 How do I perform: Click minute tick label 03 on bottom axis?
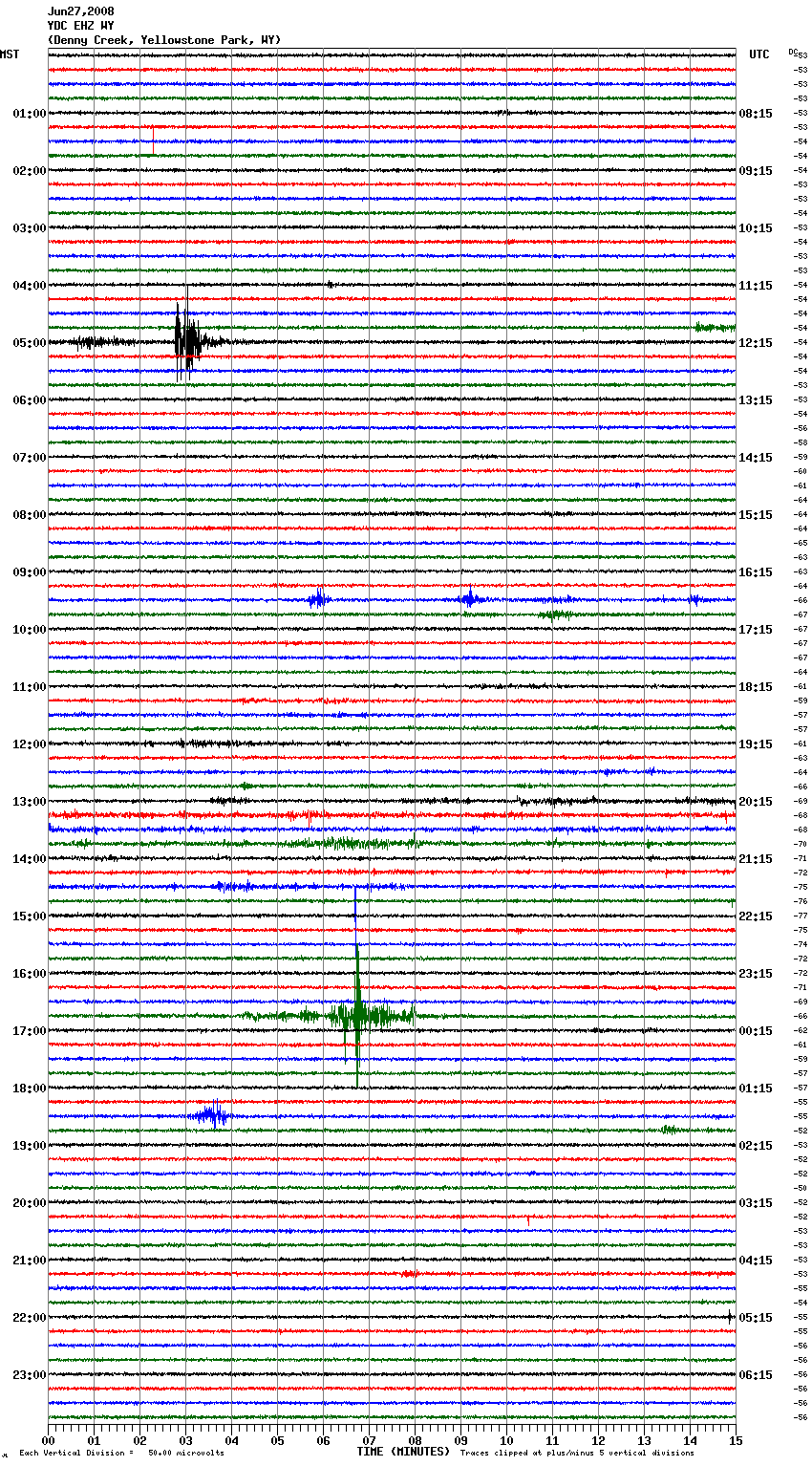185,1440
